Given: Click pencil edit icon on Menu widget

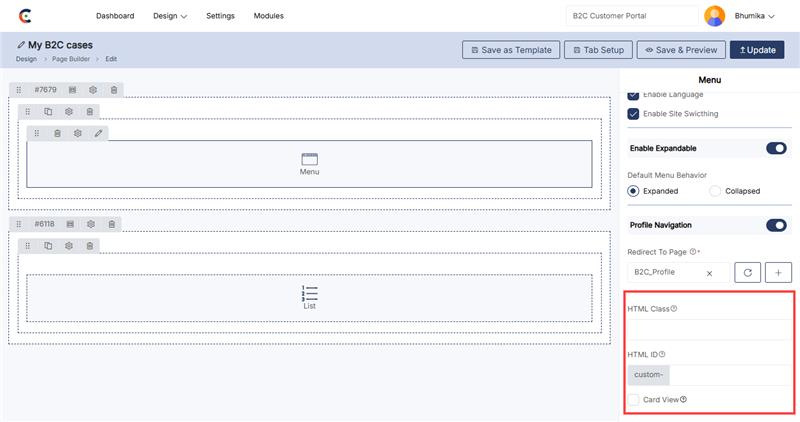Looking at the screenshot, I should click(x=98, y=133).
